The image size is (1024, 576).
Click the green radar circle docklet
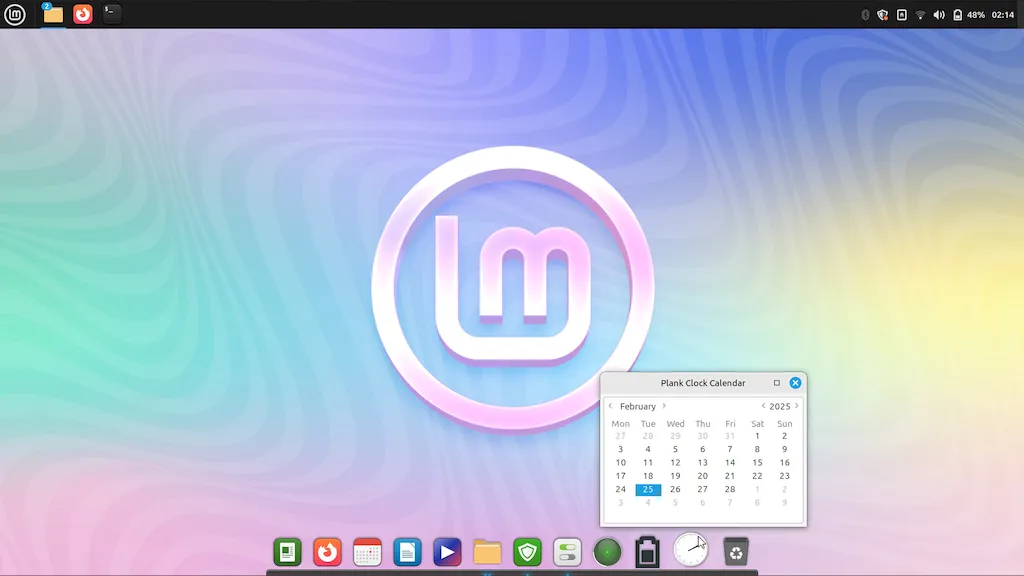click(607, 552)
